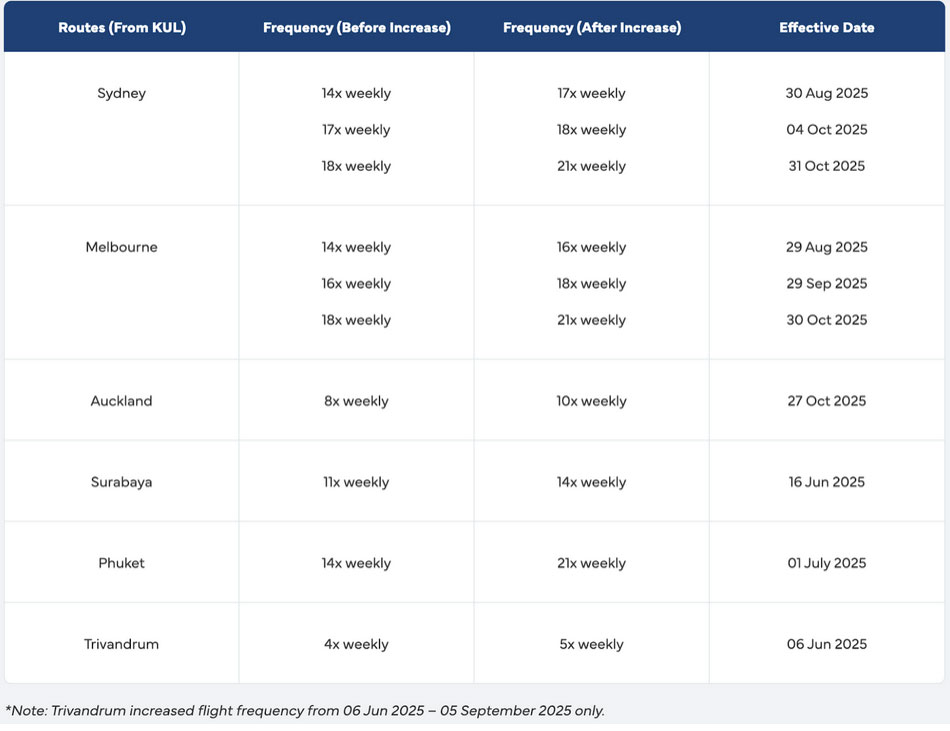Click Surabaya's 11x weekly before frequency
The image size is (950, 731).
coord(356,482)
